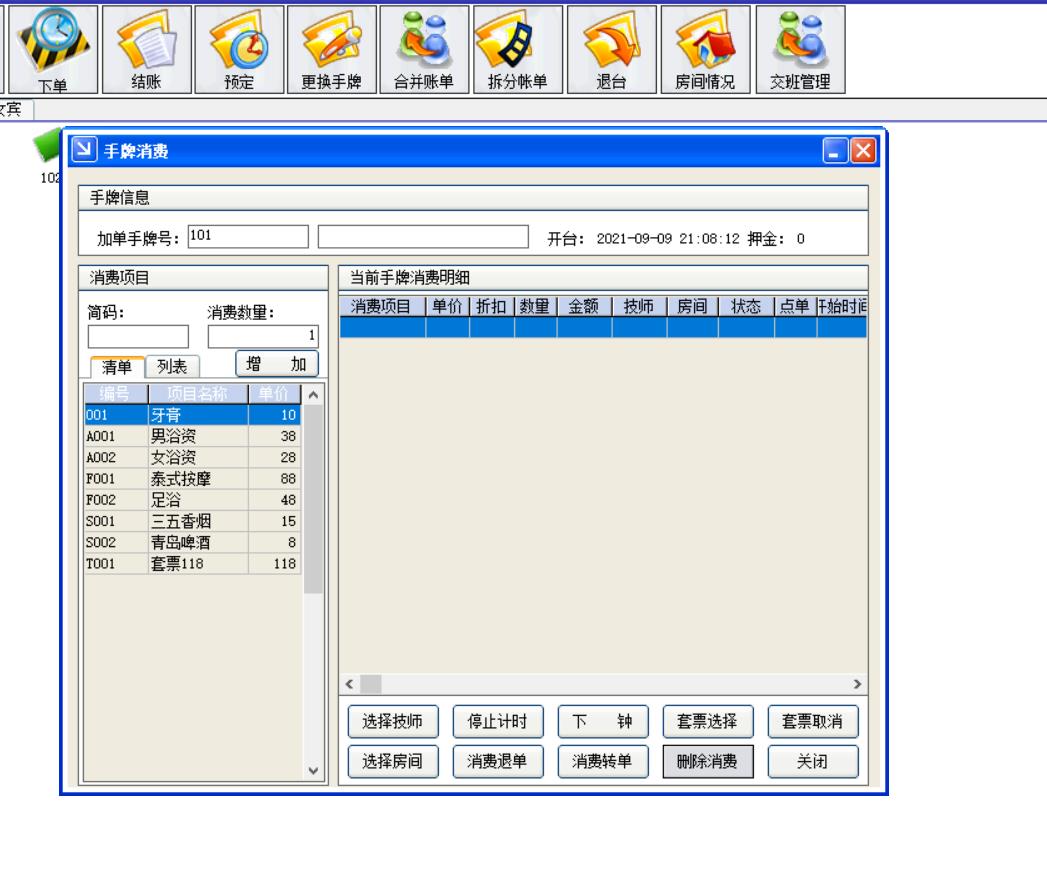Click the 退台 toolbar icon

[x=611, y=48]
